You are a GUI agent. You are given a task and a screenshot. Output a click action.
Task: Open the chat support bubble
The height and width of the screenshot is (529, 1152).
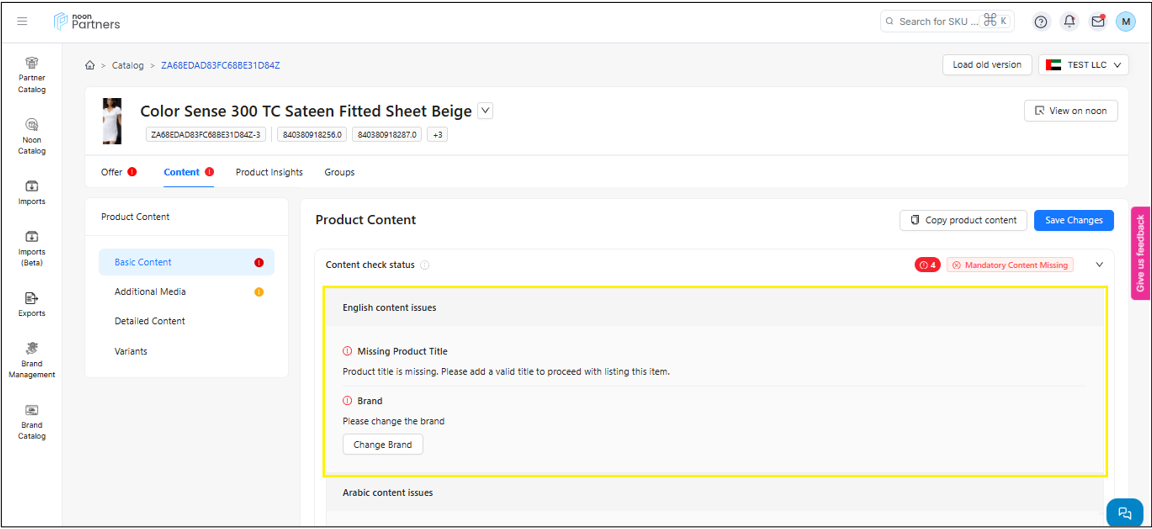pyautogui.click(x=1125, y=512)
